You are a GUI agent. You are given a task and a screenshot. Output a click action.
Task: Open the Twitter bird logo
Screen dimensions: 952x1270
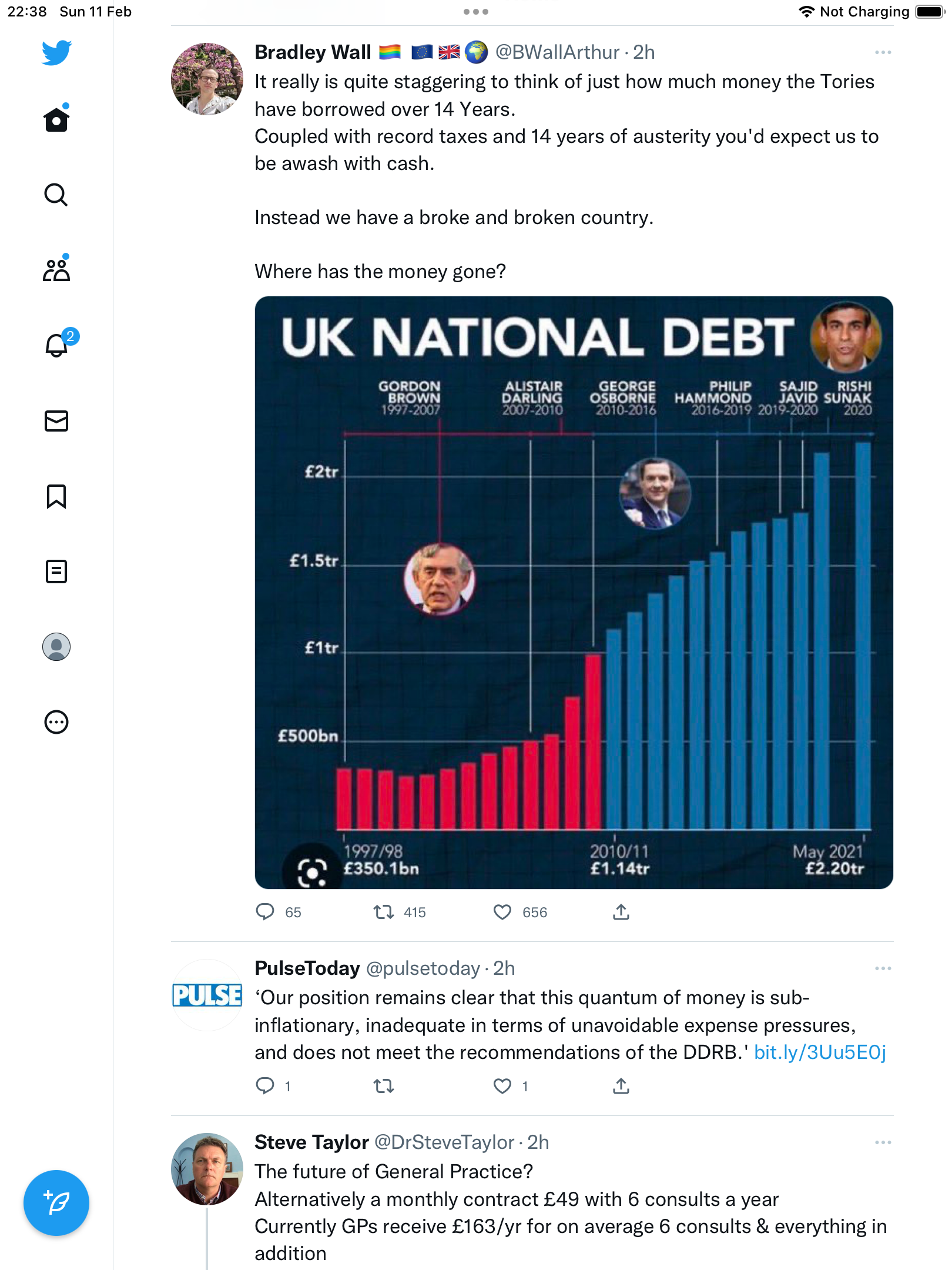coord(56,53)
